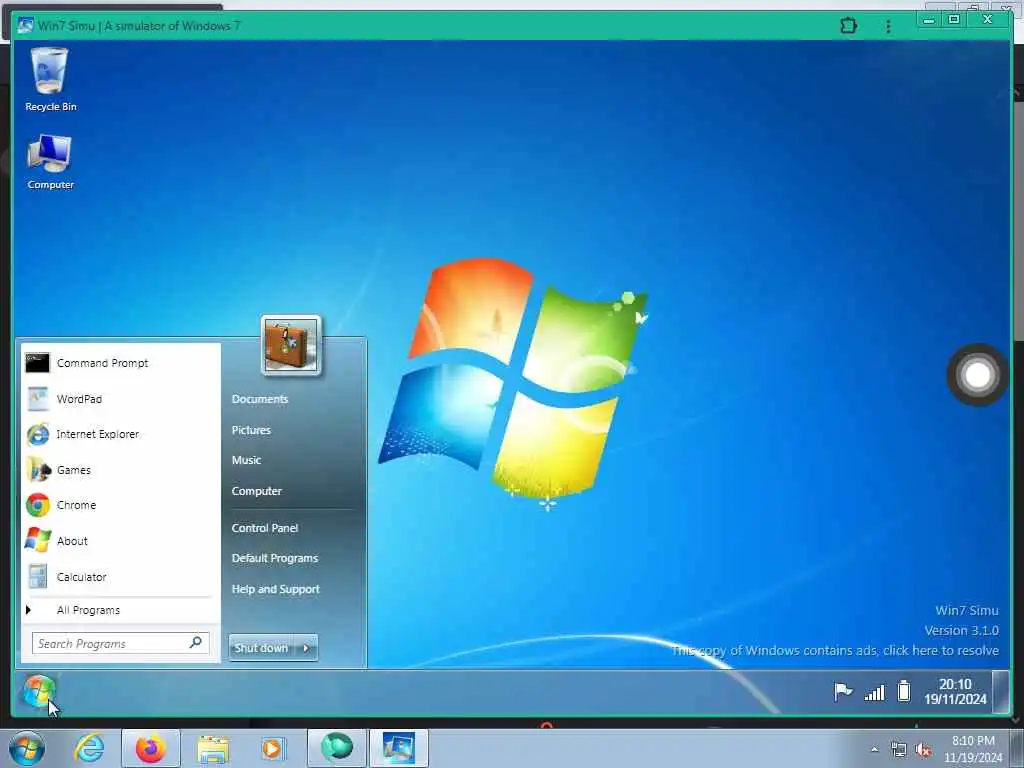Open Music in Start menu

(246, 460)
